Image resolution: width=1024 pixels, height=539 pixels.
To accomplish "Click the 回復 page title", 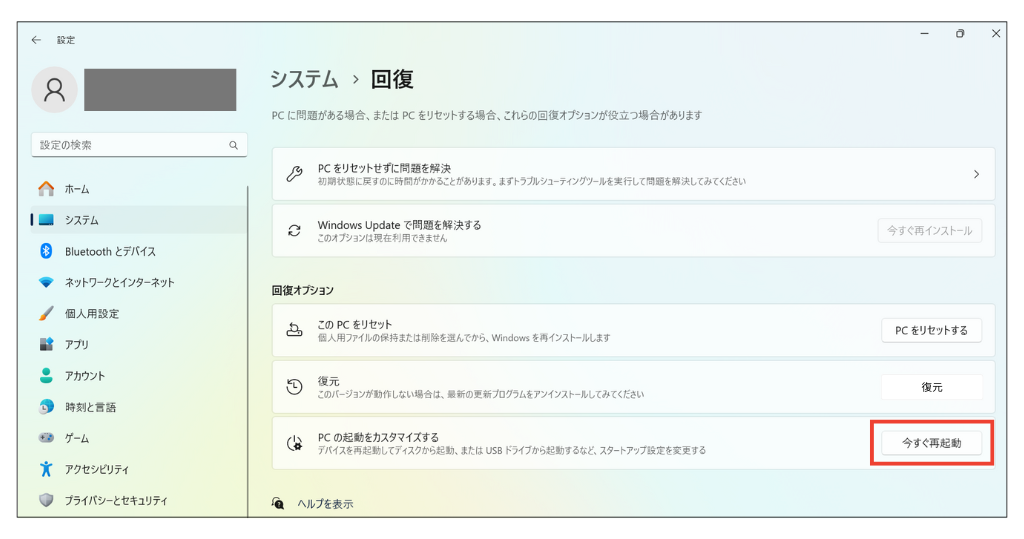I will coord(392,79).
